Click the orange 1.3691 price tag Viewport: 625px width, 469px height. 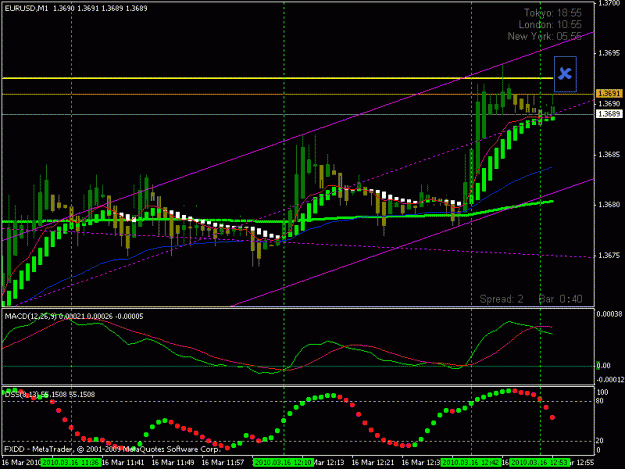click(x=609, y=94)
